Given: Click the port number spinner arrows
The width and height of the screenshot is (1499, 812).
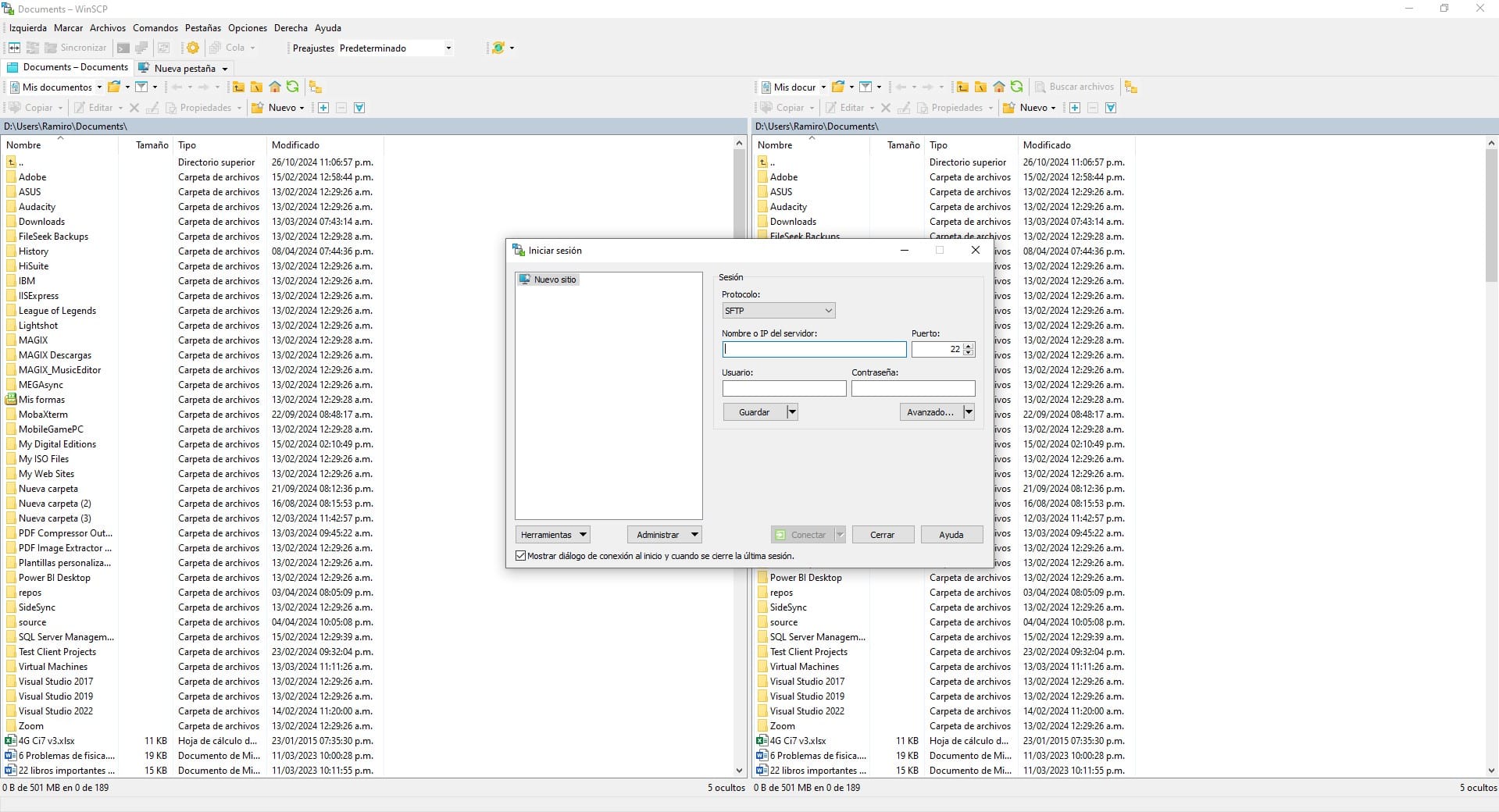Looking at the screenshot, I should [x=969, y=349].
